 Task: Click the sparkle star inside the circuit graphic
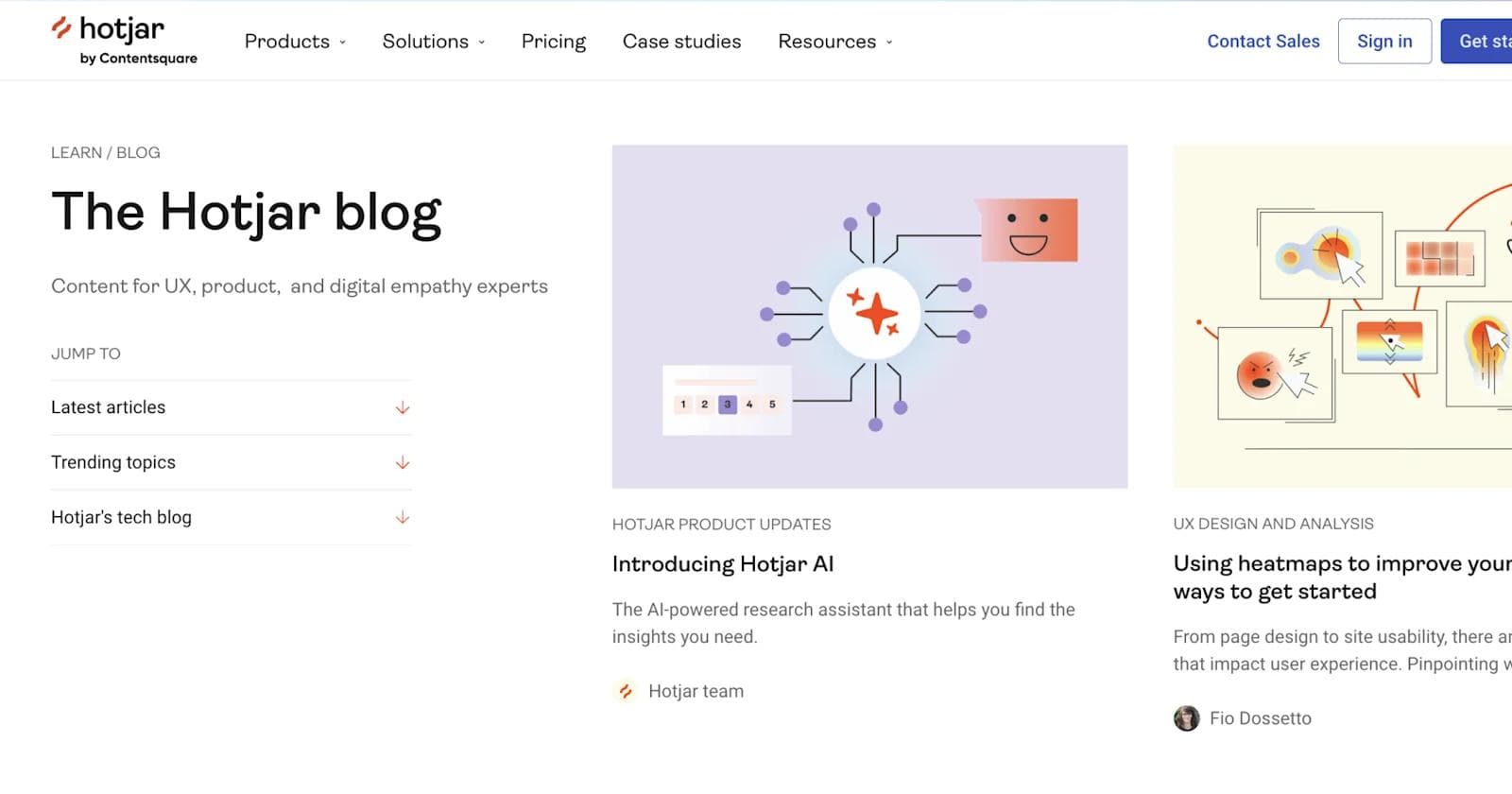coord(877,312)
